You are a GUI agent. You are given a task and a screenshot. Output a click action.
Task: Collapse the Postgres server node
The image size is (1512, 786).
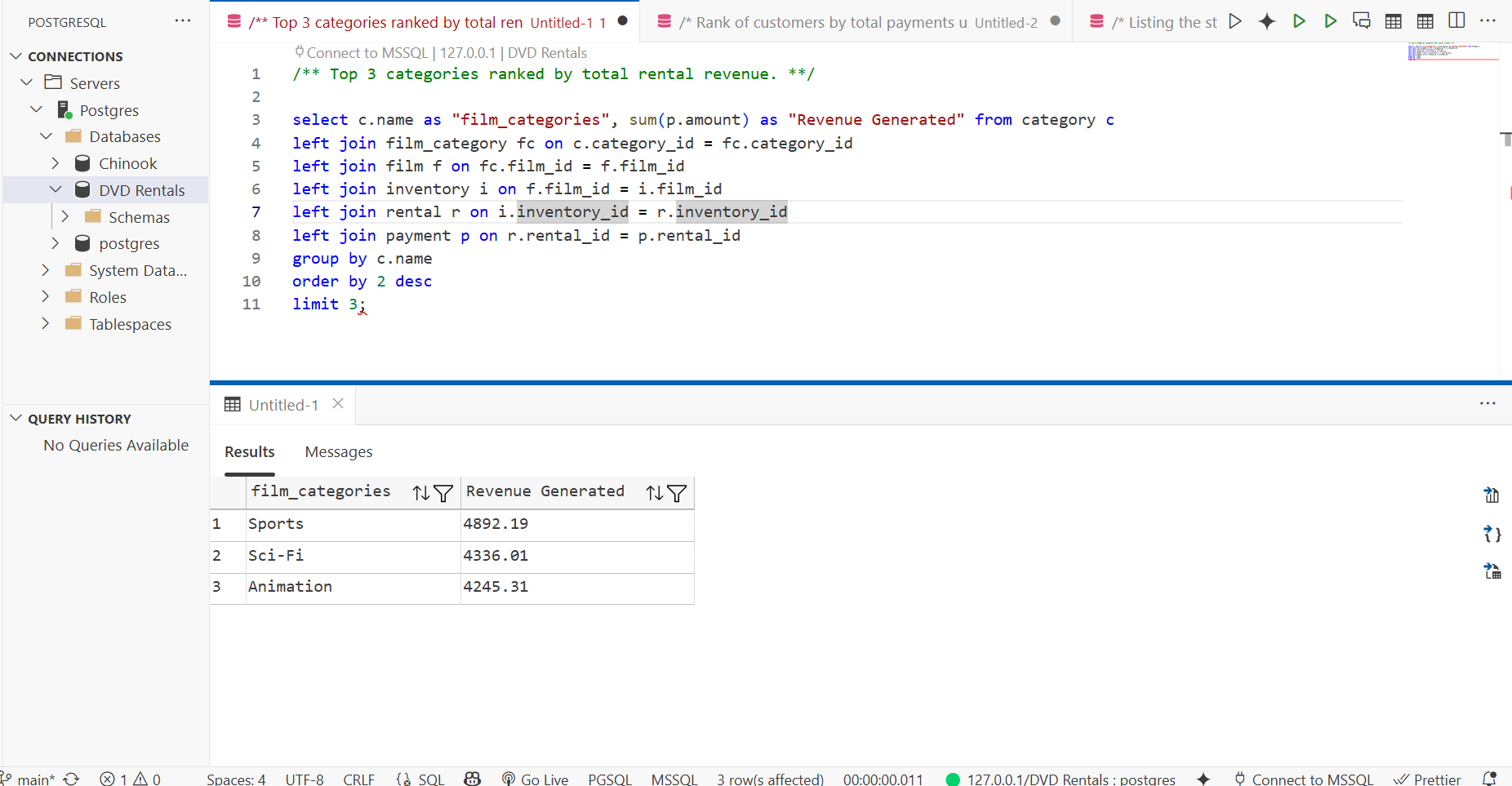[37, 109]
